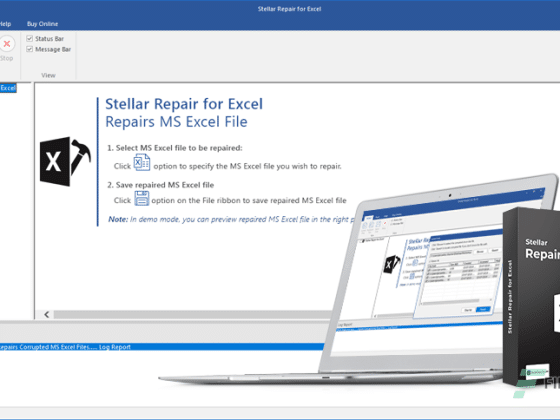Image resolution: width=560 pixels, height=420 pixels.
Task: Click the save floppy disk icon in instructions
Action: coord(142,199)
